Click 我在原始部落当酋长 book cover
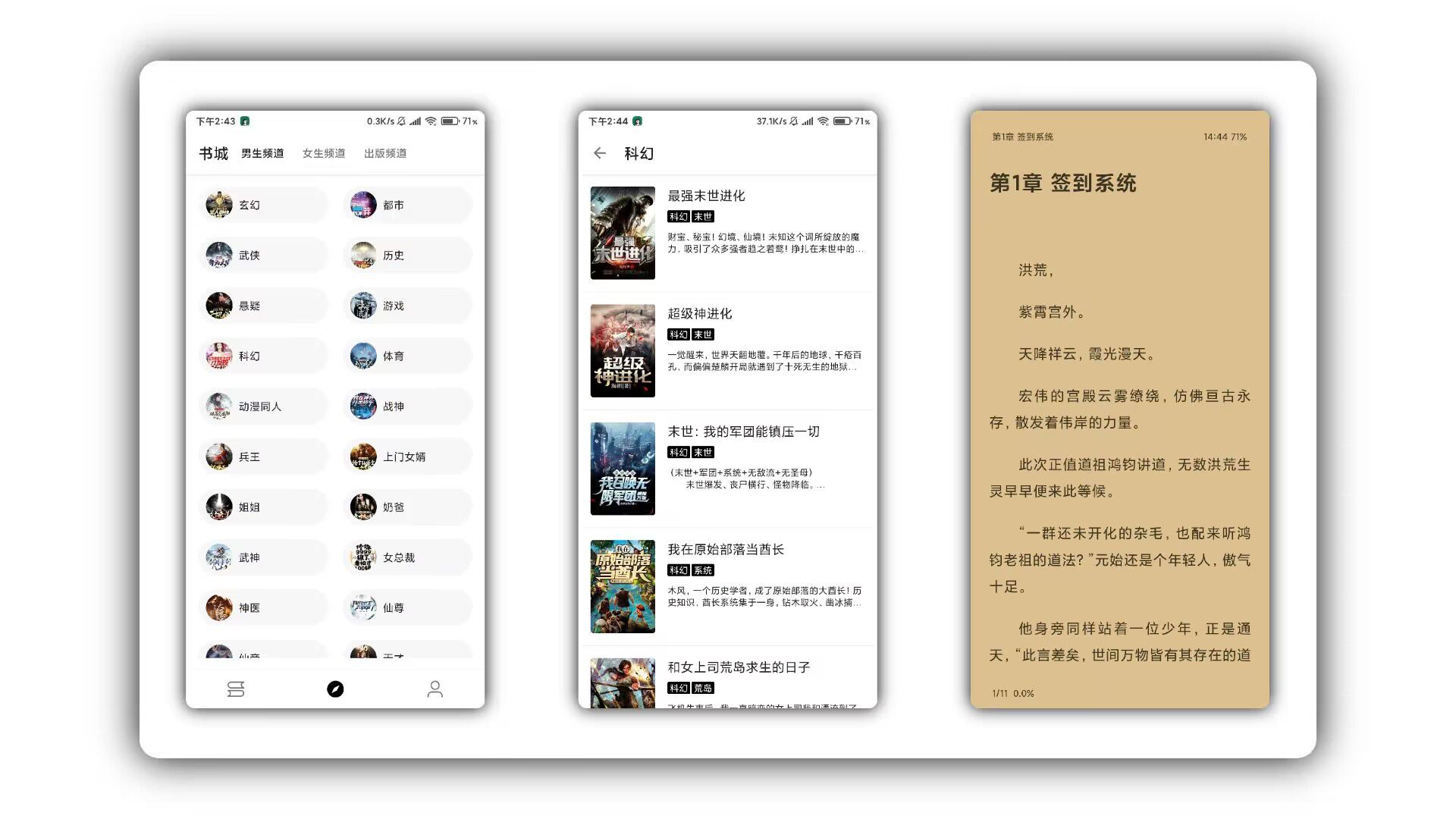This screenshot has height=819, width=1456. tap(620, 585)
